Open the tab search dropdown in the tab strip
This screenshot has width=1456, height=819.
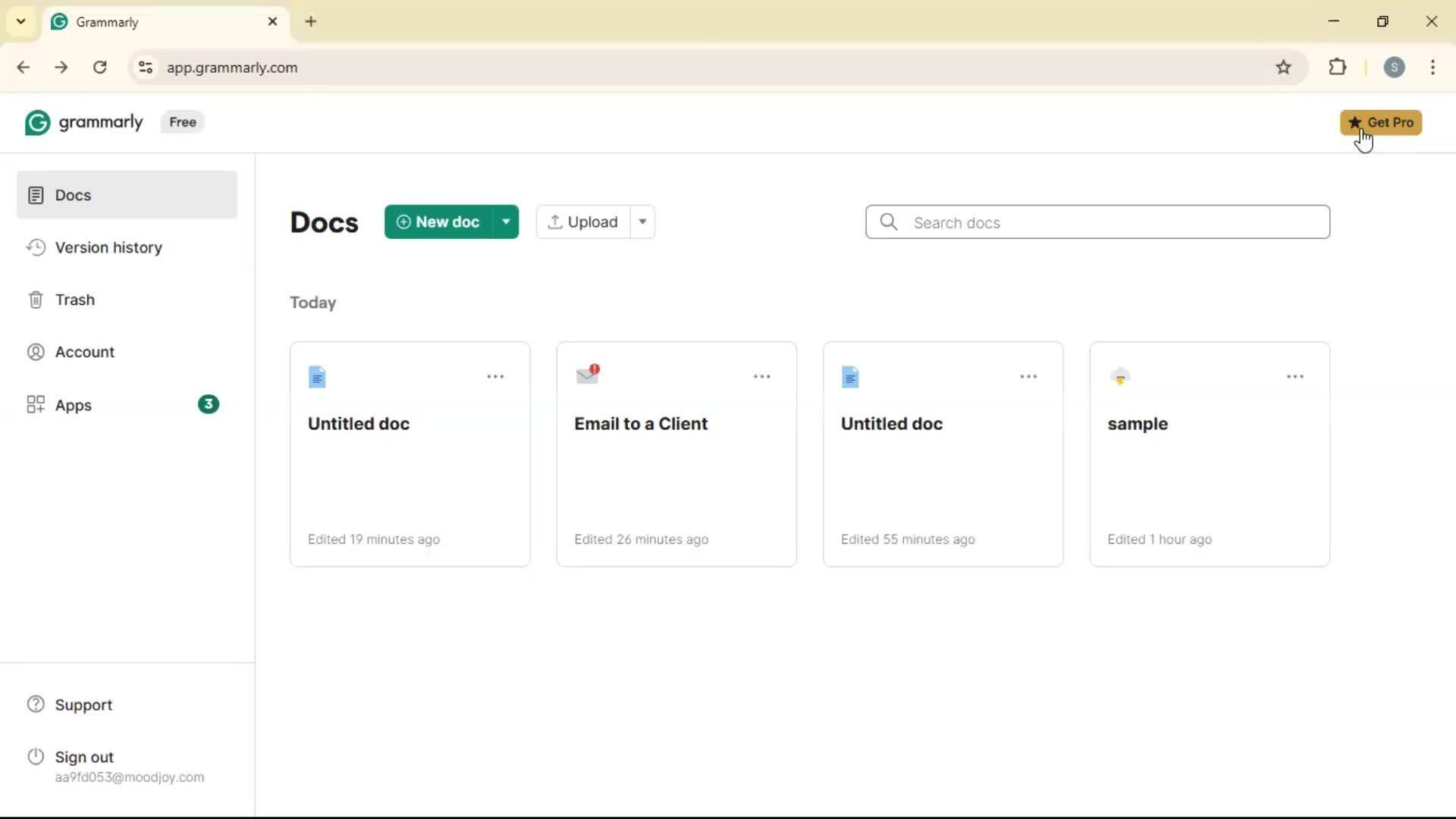(x=21, y=21)
